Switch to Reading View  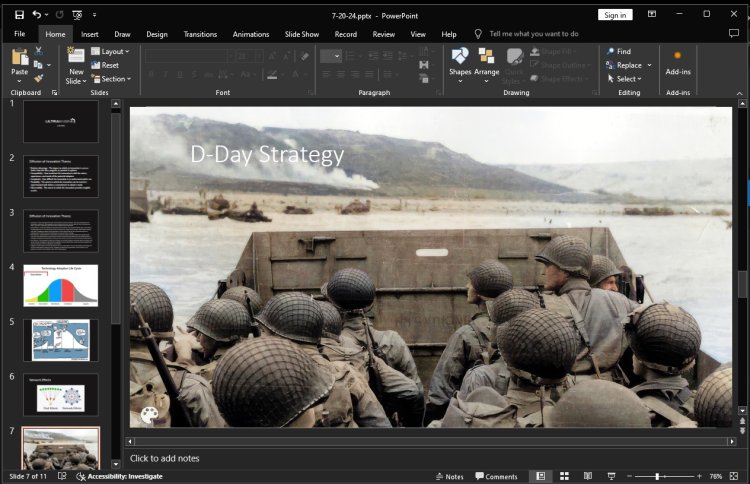tap(588, 476)
